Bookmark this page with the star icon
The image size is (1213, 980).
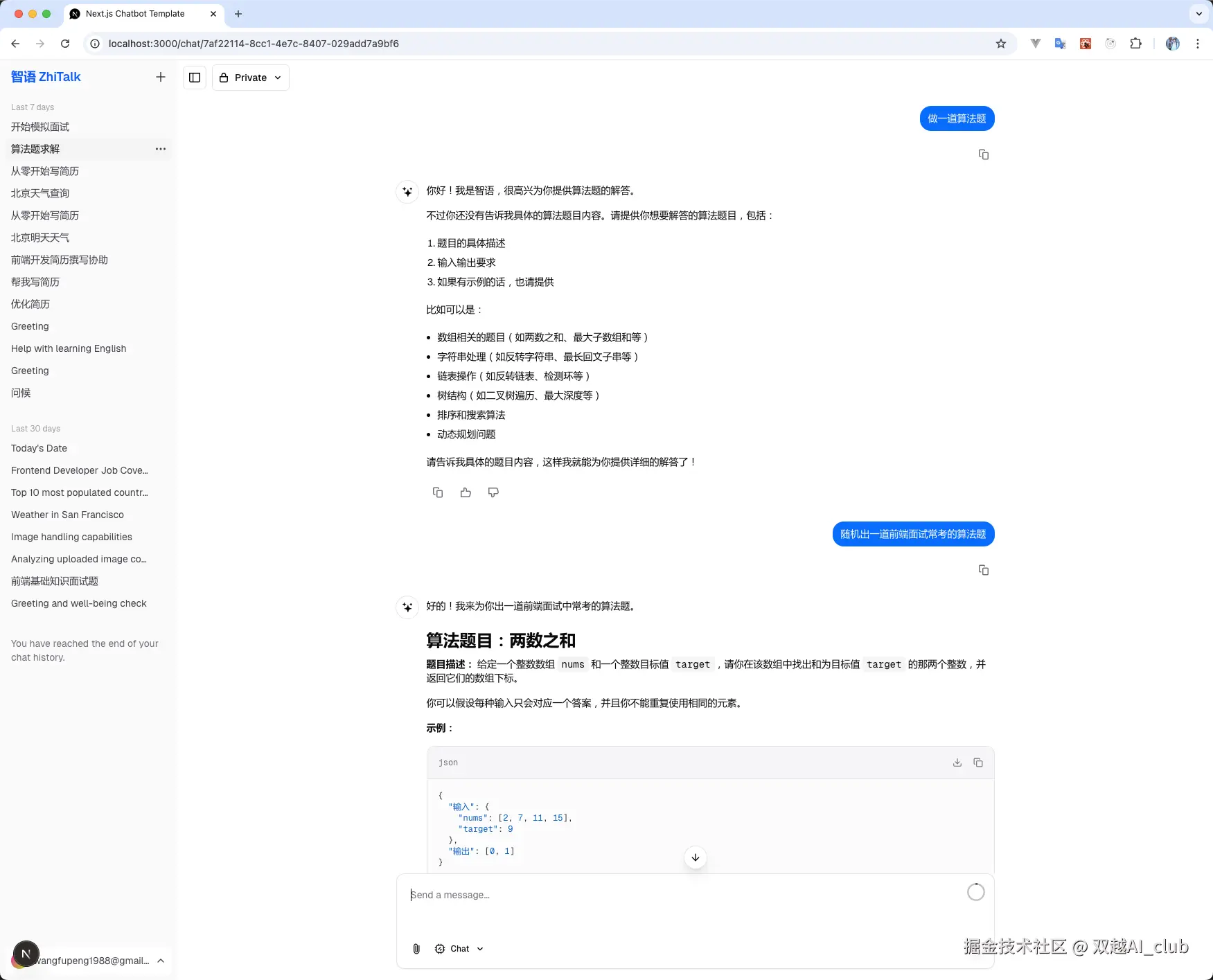(x=1000, y=43)
